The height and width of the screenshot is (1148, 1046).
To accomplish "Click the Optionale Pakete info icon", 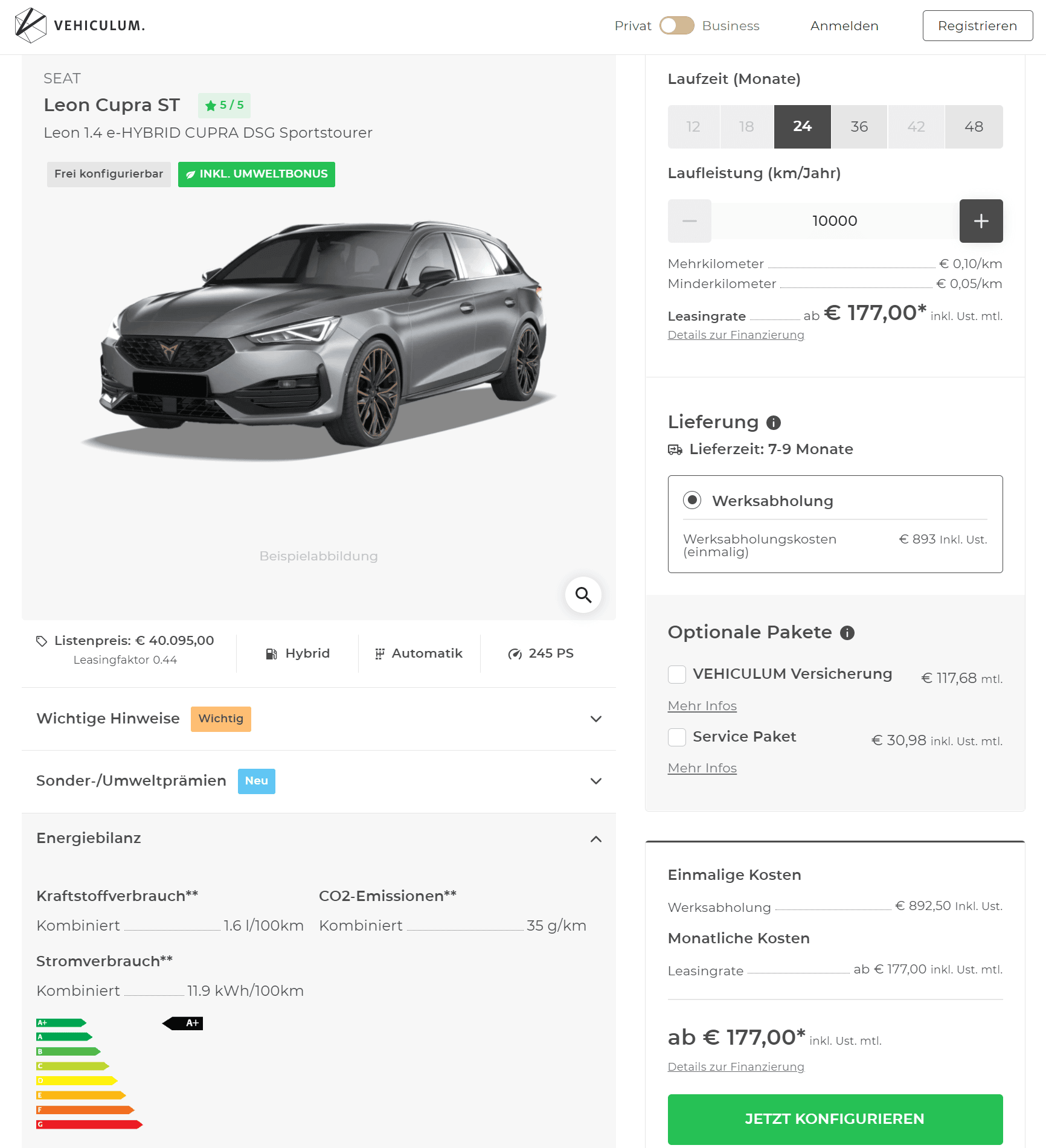I will point(847,633).
